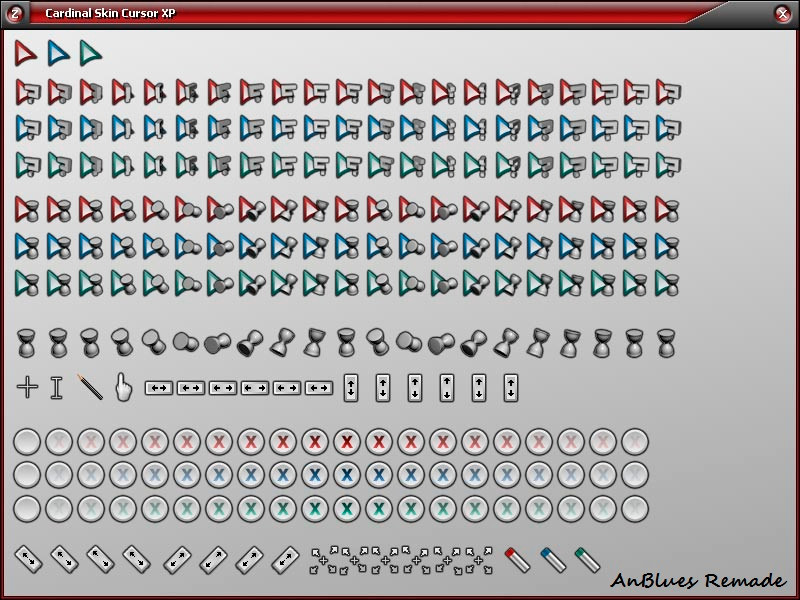Click the leftmost vertical resize cursor
Image resolution: width=800 pixels, height=600 pixels.
coord(351,388)
